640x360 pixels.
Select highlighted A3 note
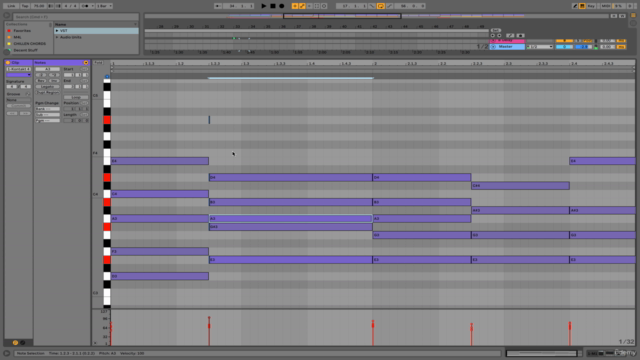291,218
